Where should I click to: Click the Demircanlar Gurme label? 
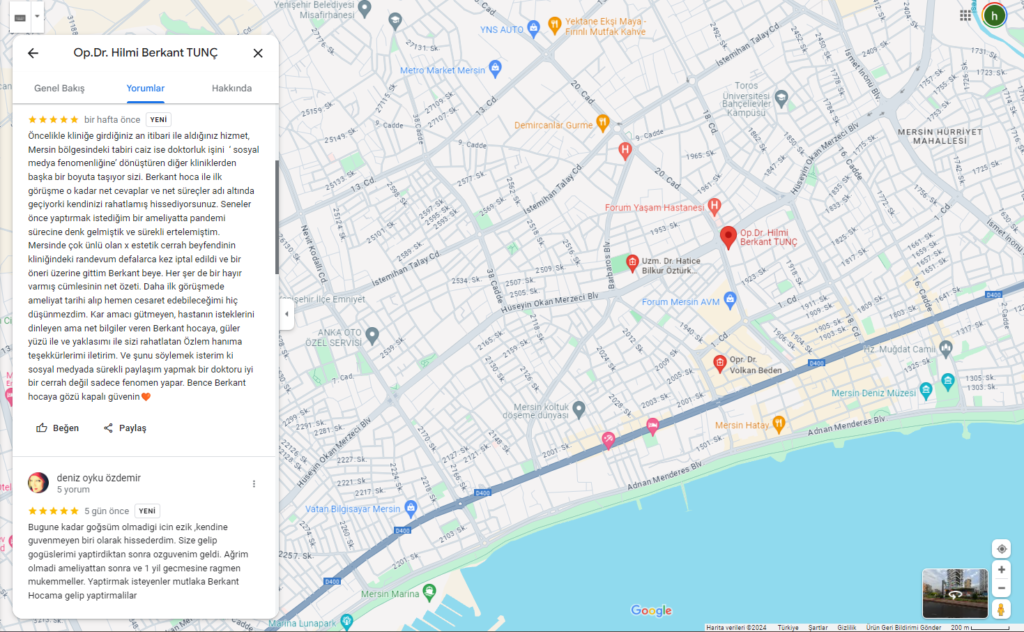click(x=554, y=125)
